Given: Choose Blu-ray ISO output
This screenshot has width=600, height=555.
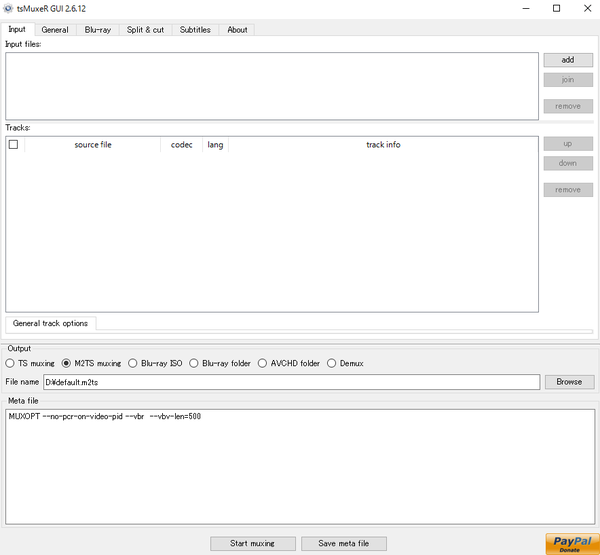Looking at the screenshot, I should coord(155,363).
